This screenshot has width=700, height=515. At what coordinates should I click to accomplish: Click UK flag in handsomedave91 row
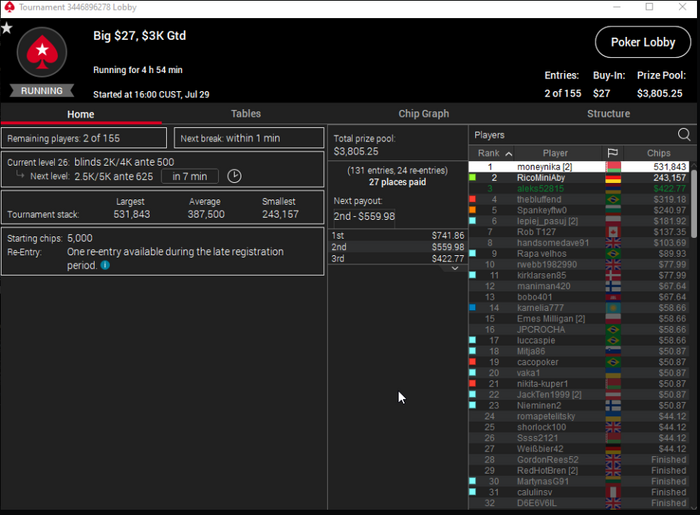coord(613,243)
